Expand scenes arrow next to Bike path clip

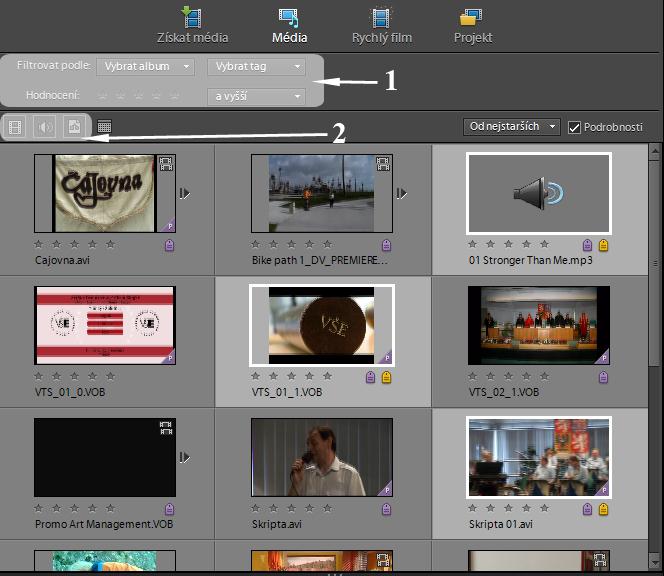tap(401, 194)
